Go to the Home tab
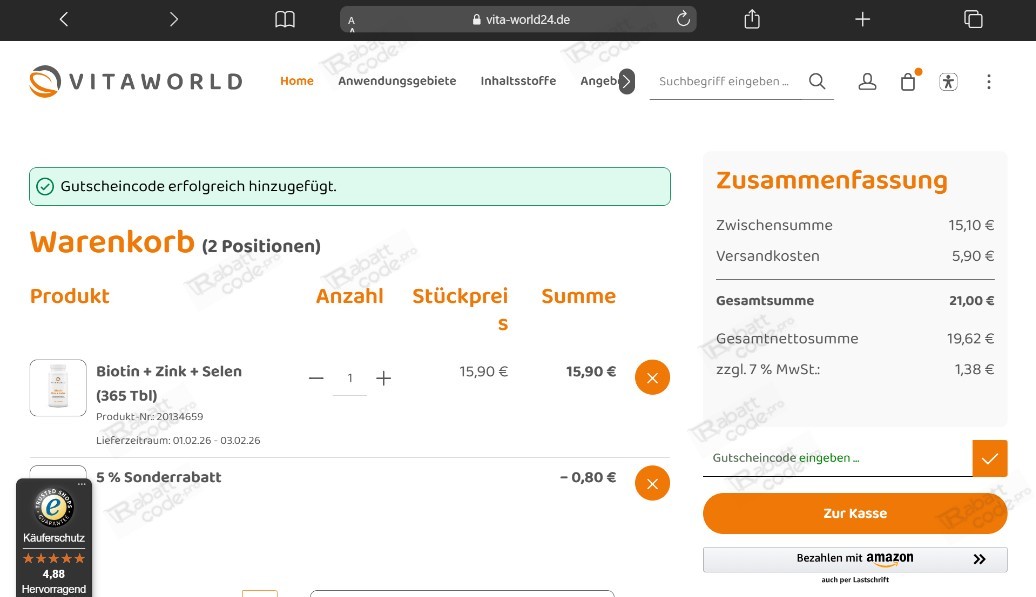1036x597 pixels. tap(297, 81)
